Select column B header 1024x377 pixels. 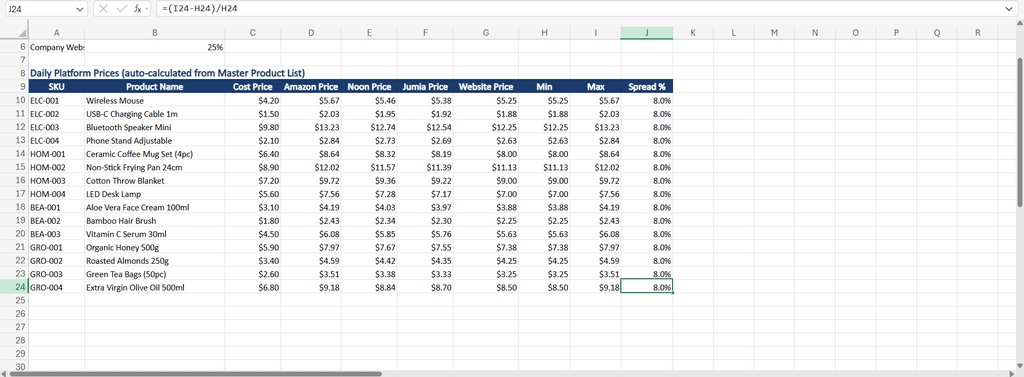tap(155, 33)
